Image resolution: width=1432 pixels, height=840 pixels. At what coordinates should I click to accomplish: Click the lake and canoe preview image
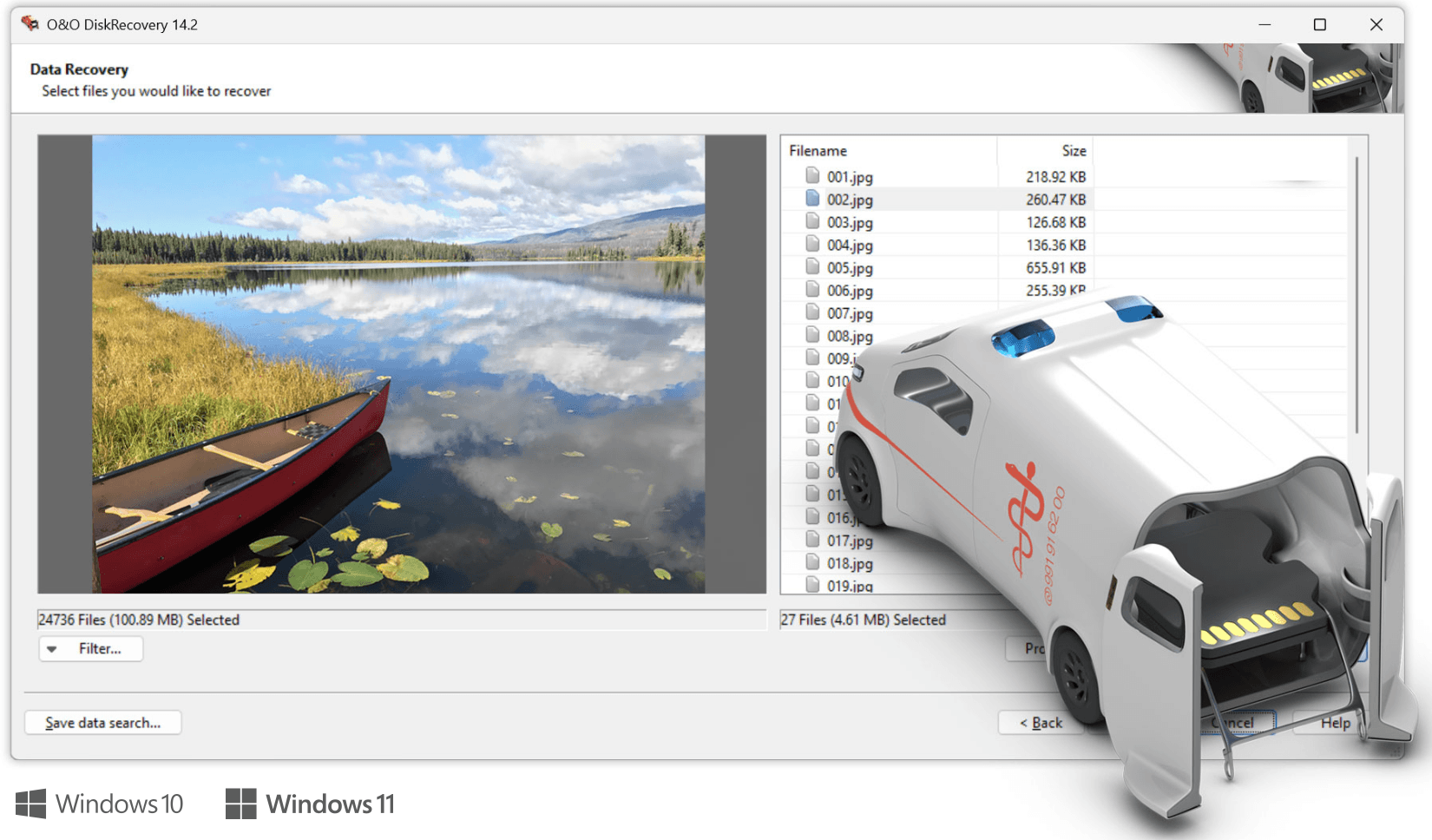(x=398, y=364)
